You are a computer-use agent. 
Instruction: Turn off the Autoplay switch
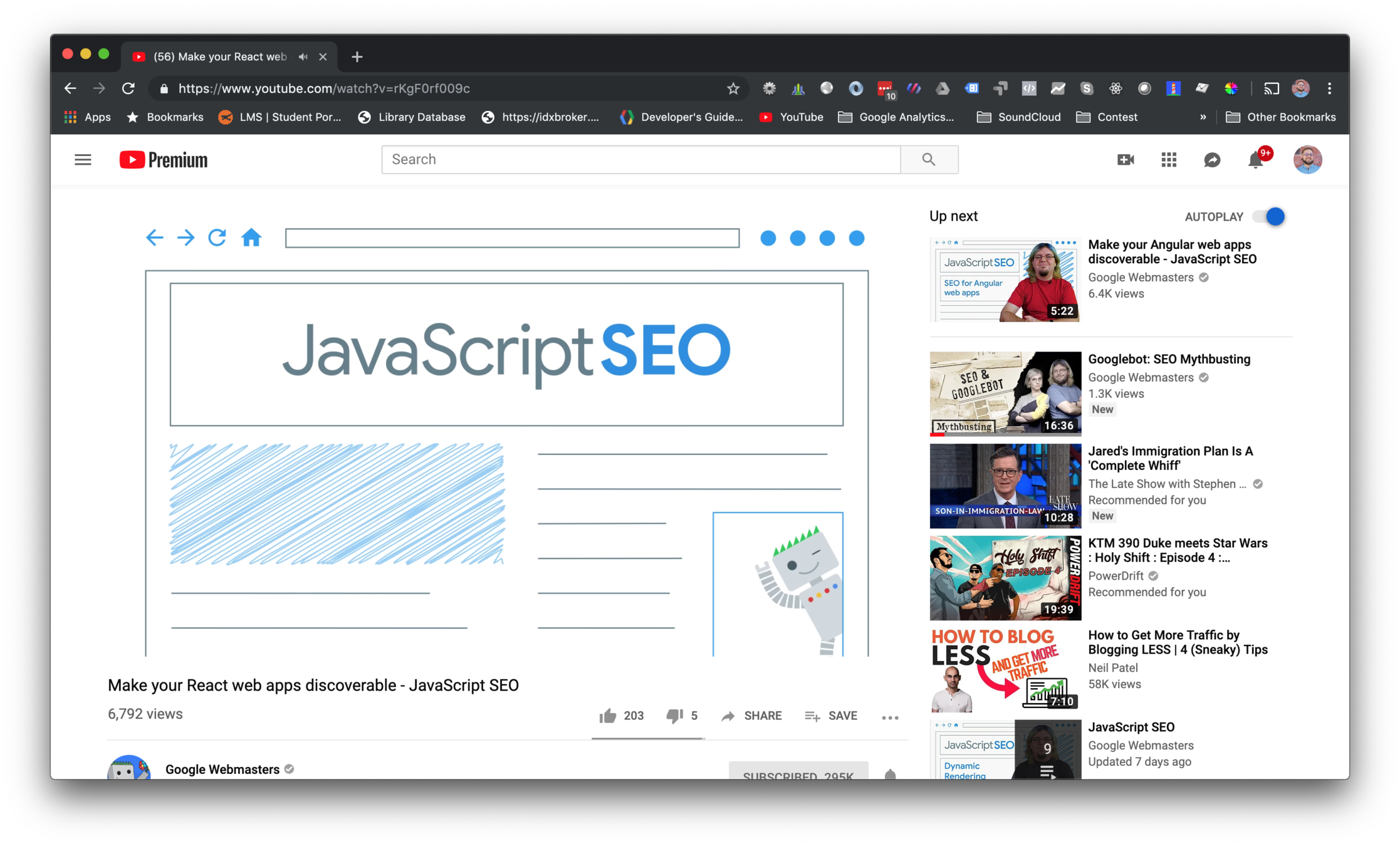[1269, 216]
